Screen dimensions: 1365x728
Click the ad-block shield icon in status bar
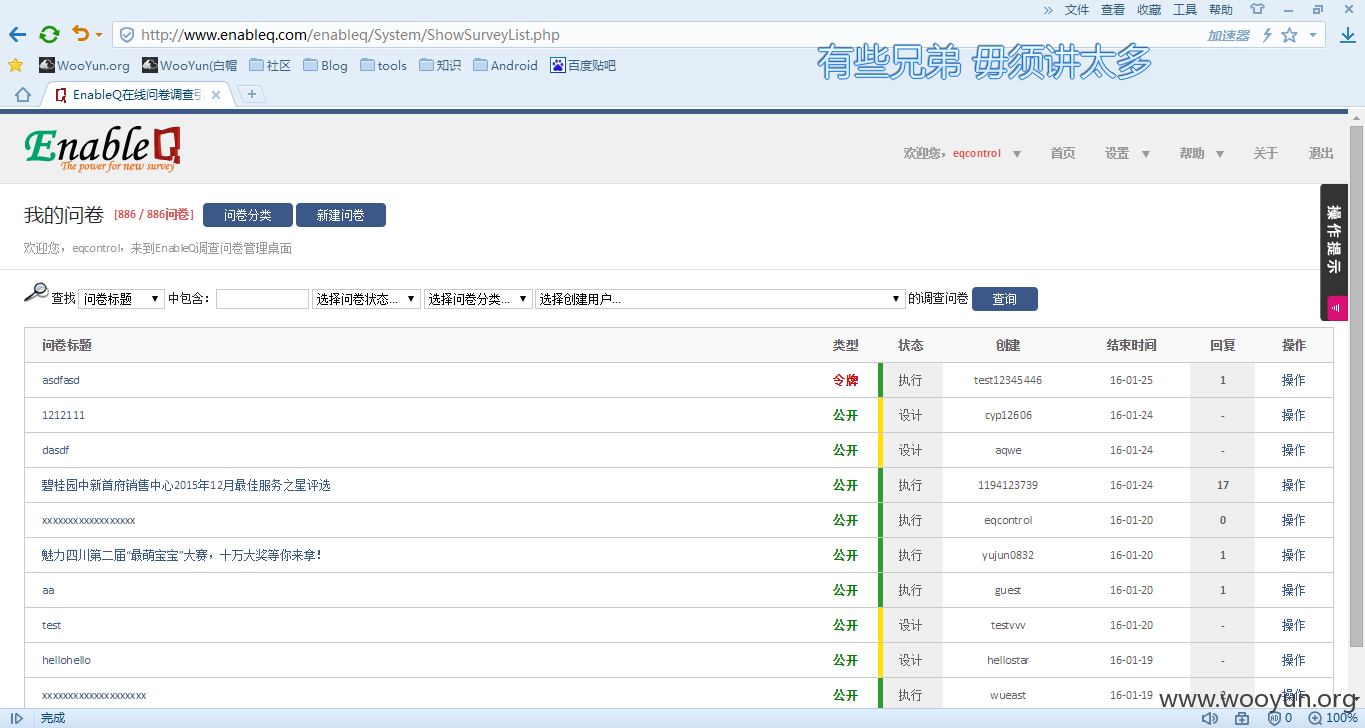point(1275,718)
